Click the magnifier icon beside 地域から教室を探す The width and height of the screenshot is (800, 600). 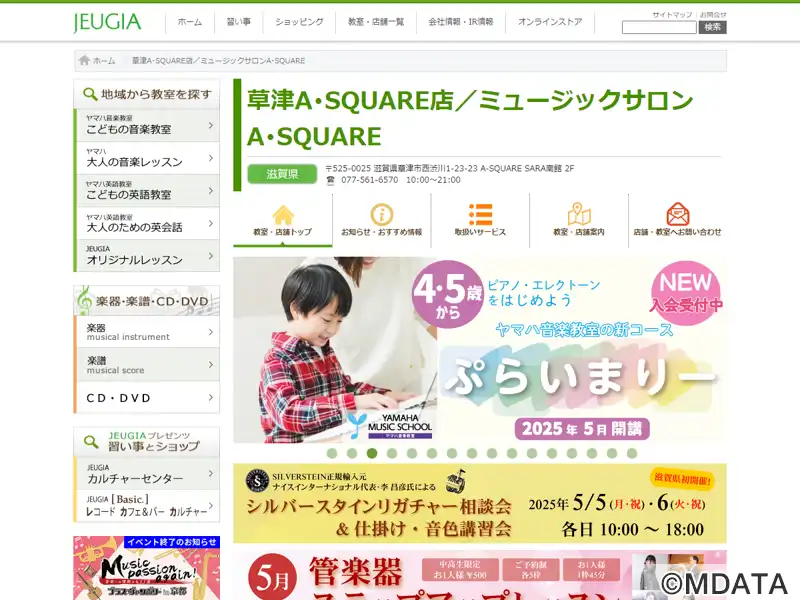[x=90, y=94]
